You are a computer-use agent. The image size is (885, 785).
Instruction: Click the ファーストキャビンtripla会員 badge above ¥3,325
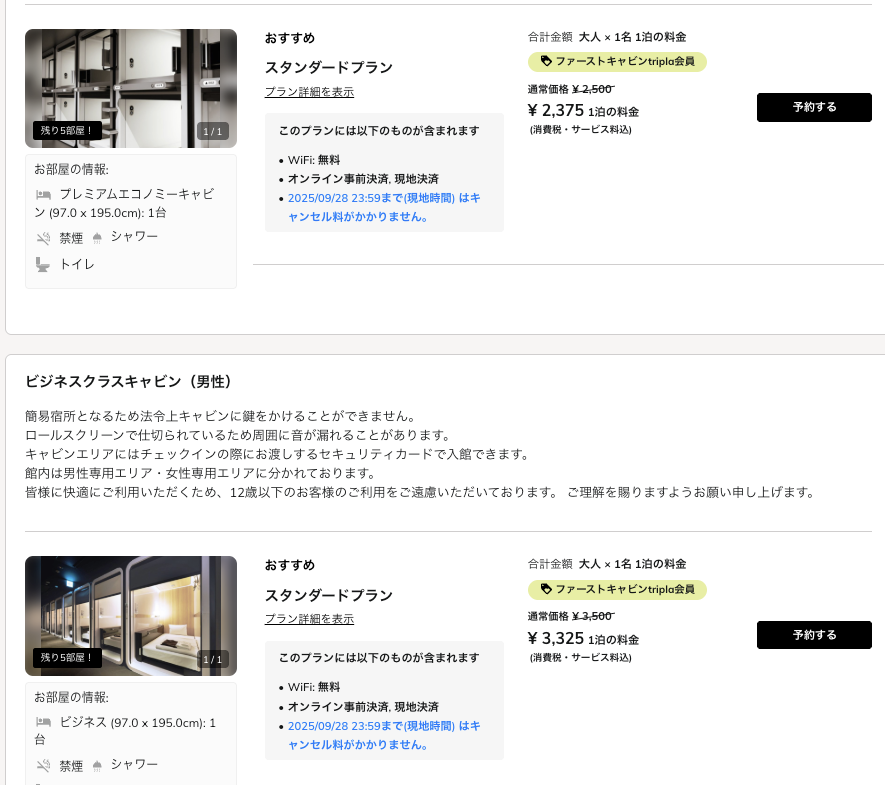coord(617,590)
